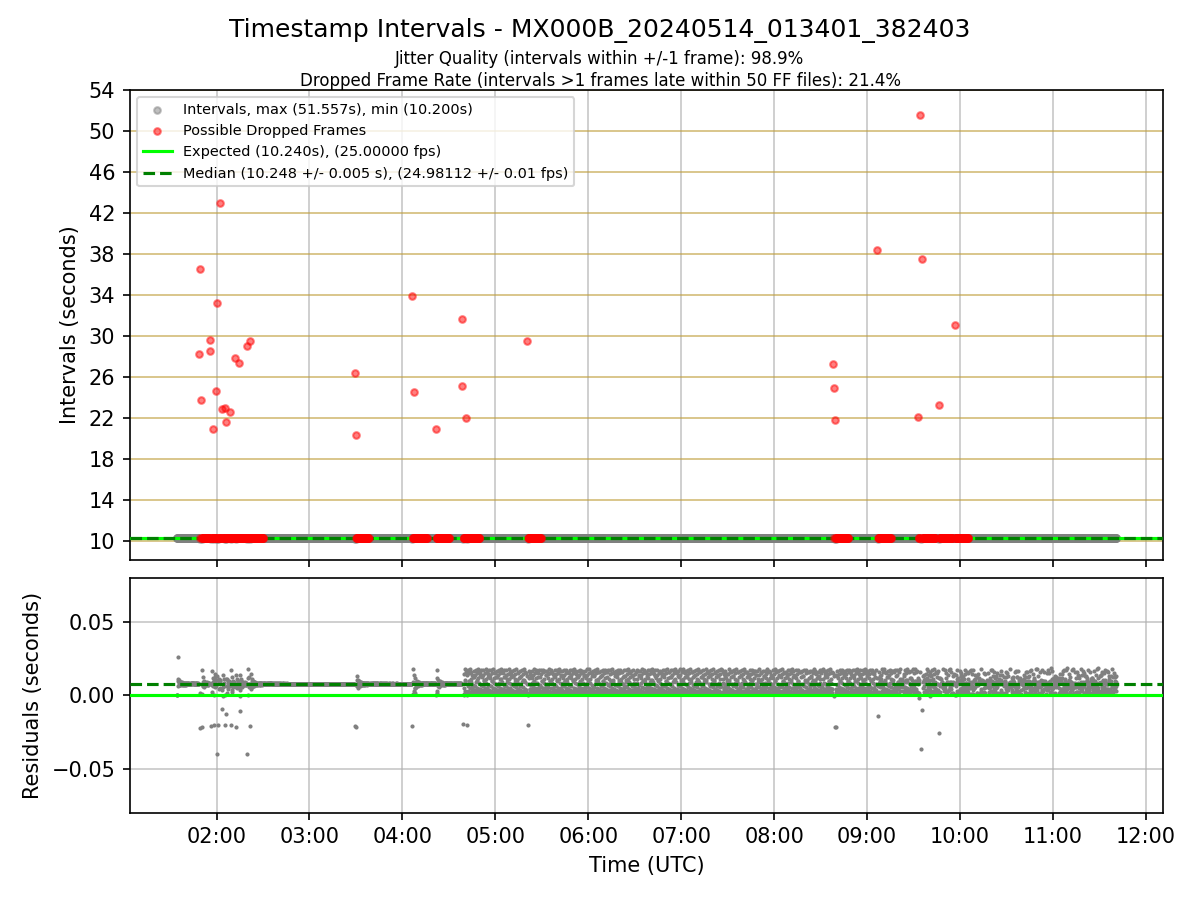Click the 10:00 time tick label
Viewport: 1200px width, 900px height.
click(960, 834)
